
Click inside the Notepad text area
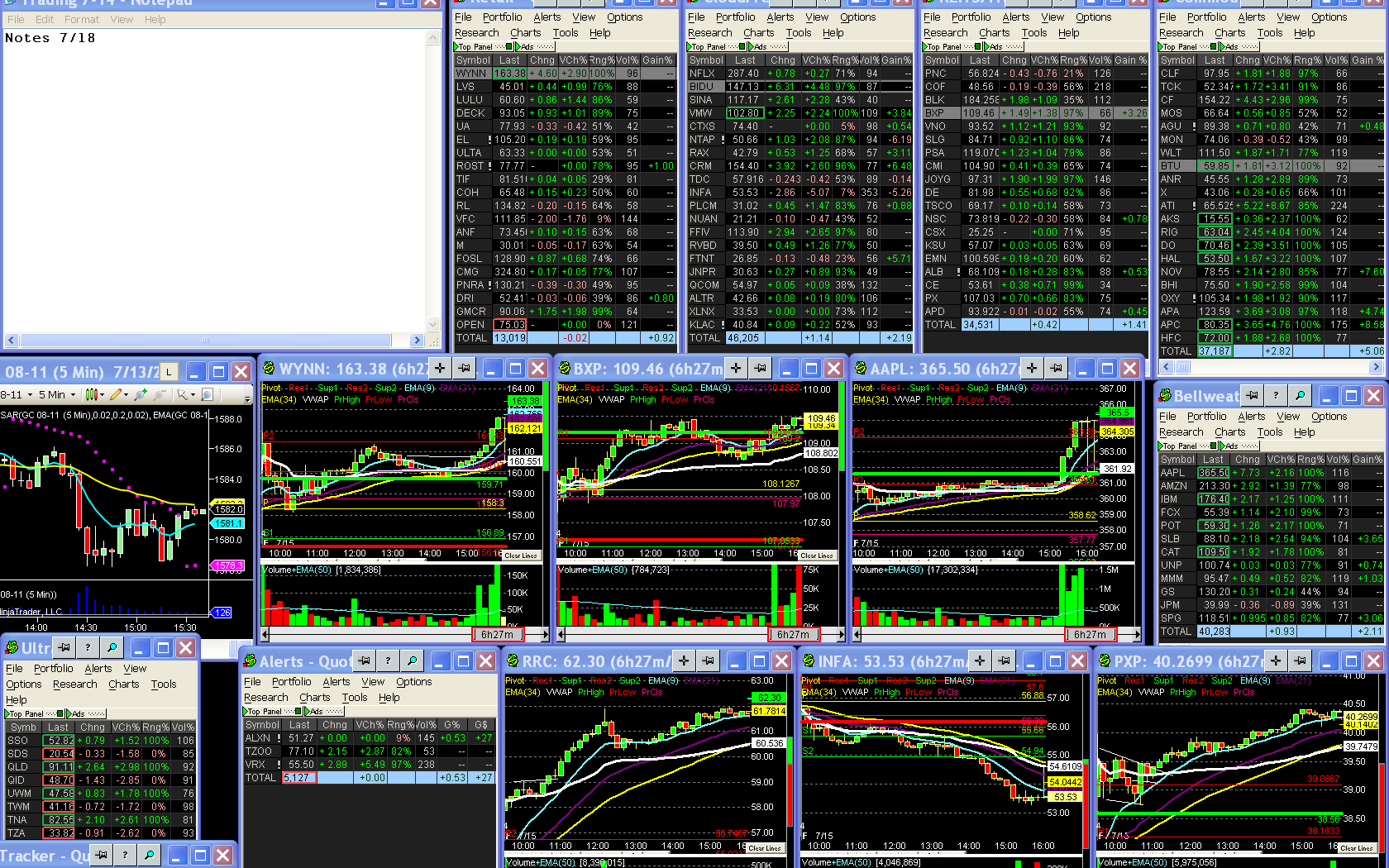click(x=215, y=180)
